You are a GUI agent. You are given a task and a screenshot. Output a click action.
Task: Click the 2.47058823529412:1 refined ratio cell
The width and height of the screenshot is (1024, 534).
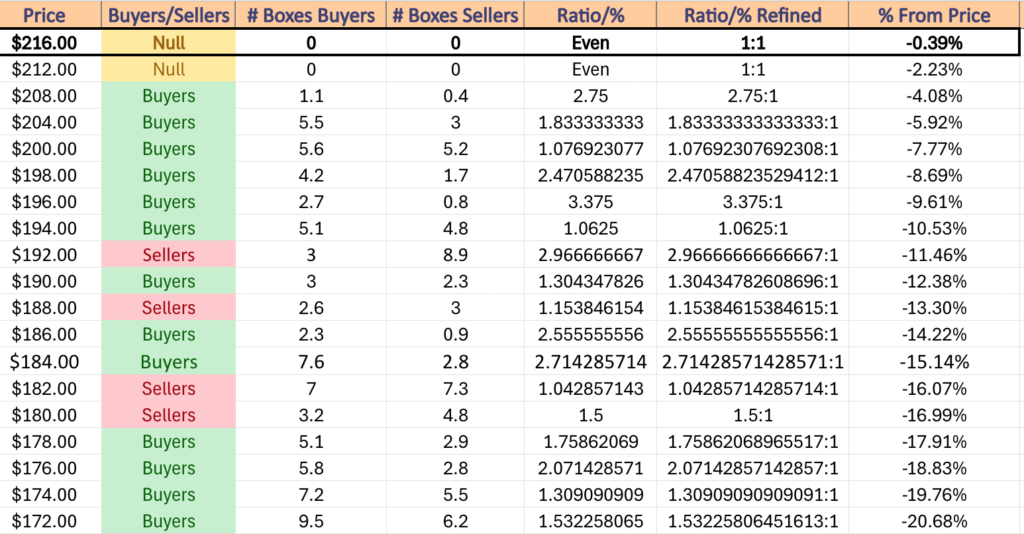click(x=752, y=176)
